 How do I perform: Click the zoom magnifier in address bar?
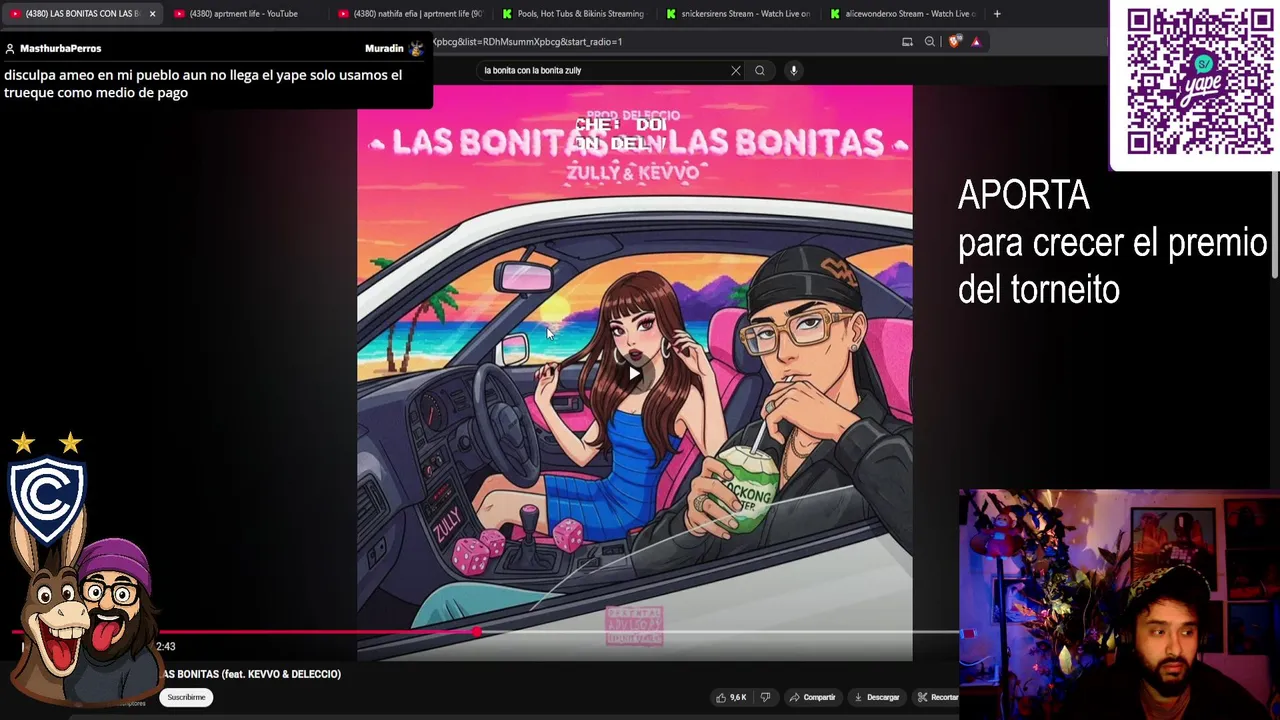click(x=930, y=42)
